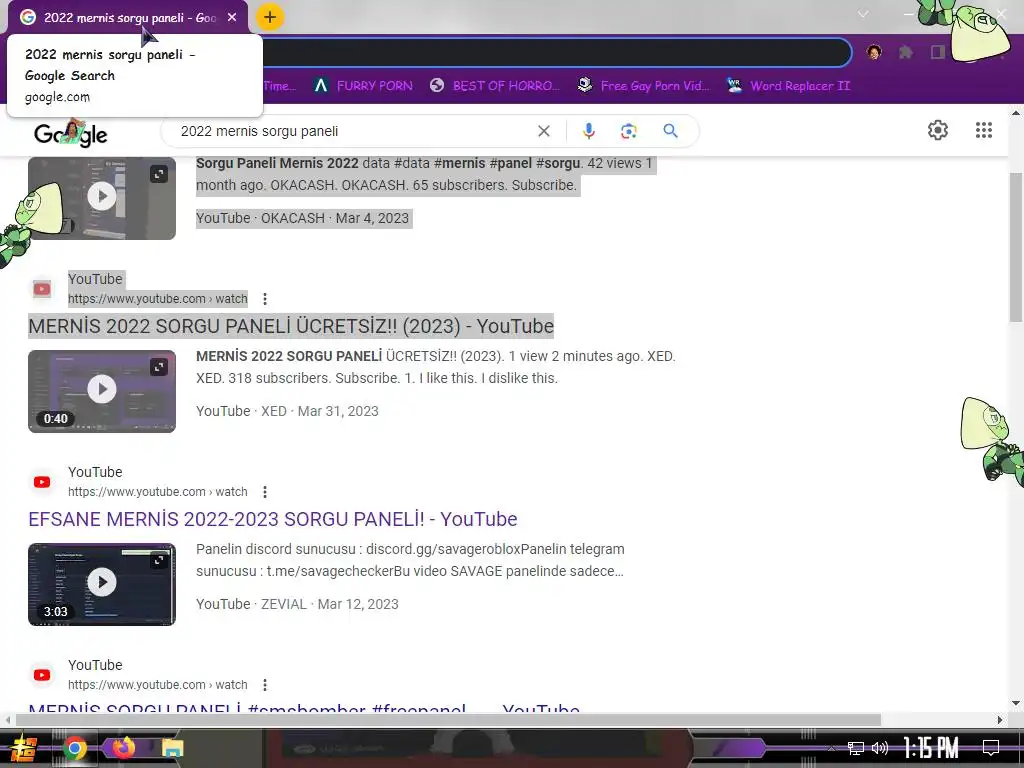Play the 0:40 XED video thumbnail
This screenshot has height=768, width=1024.
pyautogui.click(x=102, y=389)
